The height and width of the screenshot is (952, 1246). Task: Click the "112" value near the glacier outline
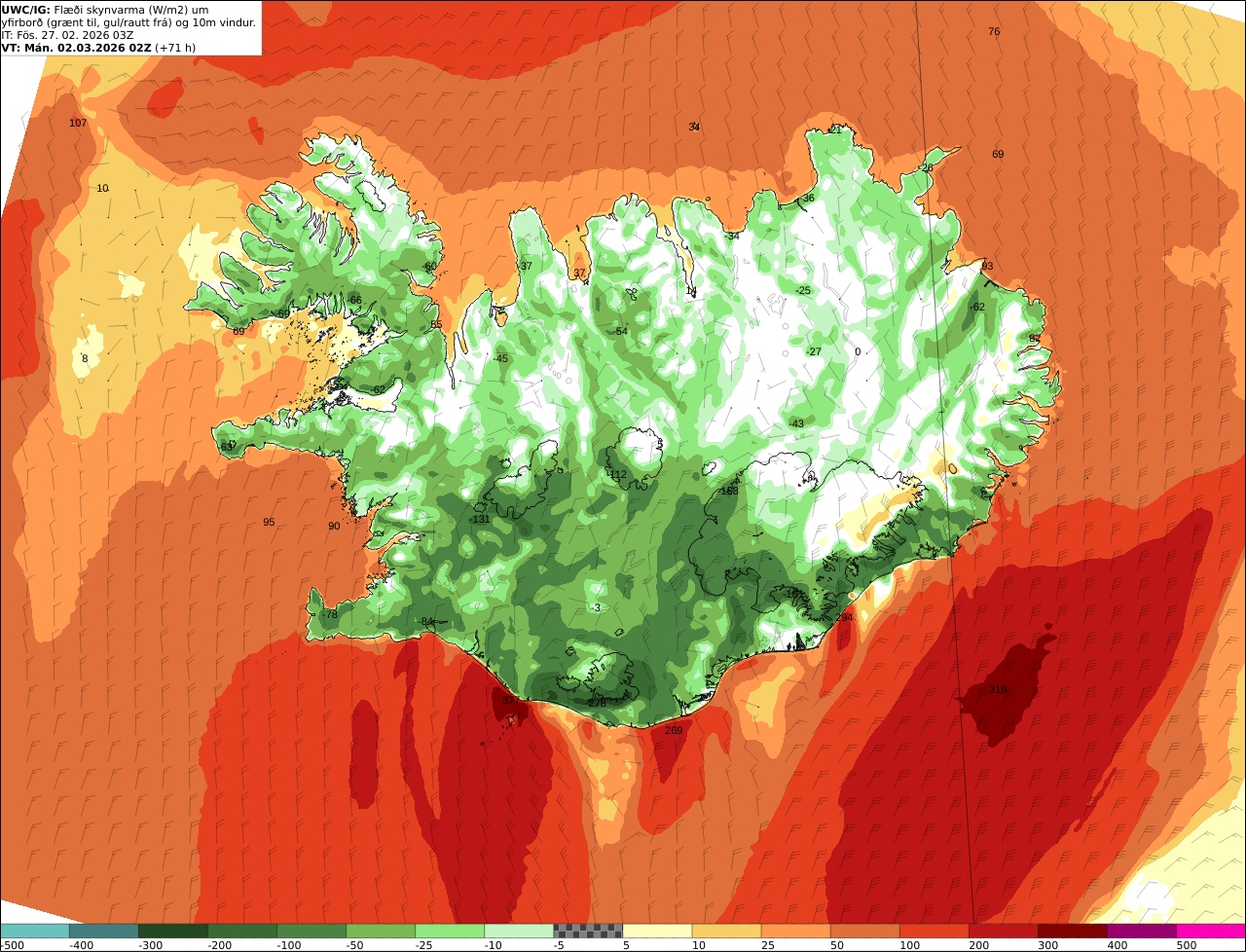617,474
